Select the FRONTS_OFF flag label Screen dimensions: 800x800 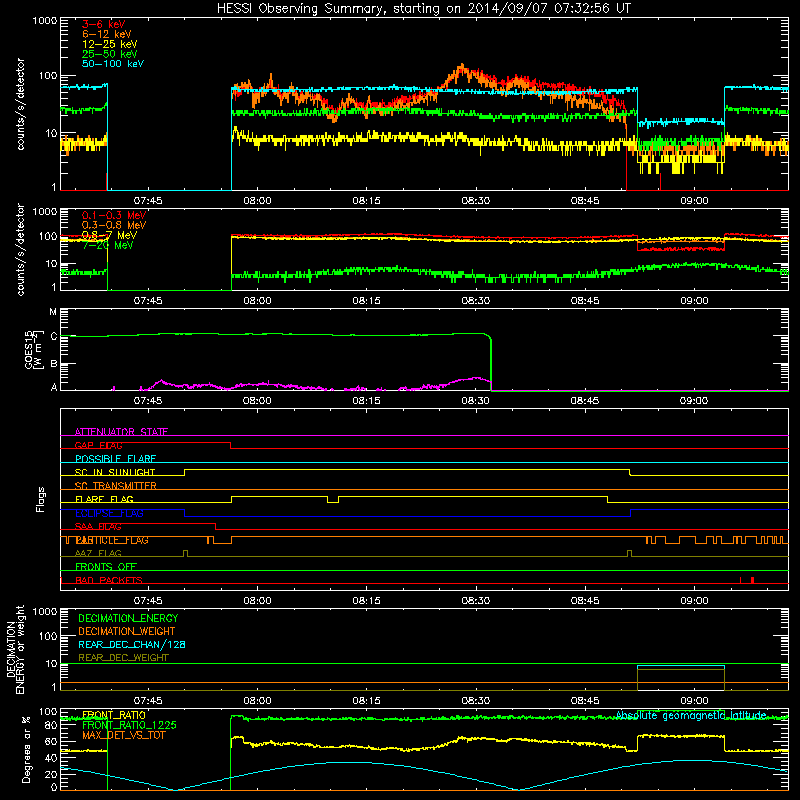click(106, 567)
